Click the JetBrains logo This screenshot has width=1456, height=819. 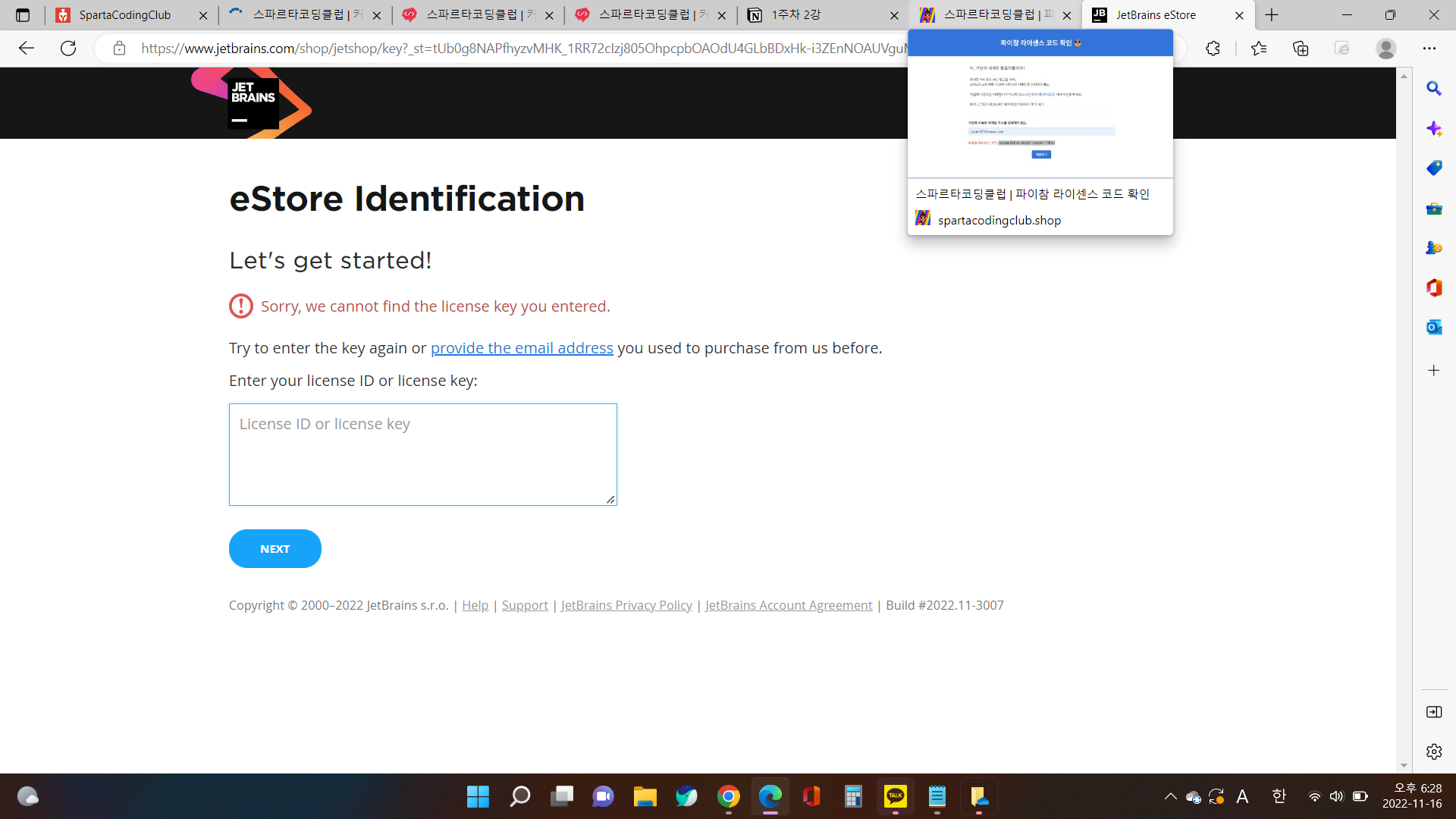(x=251, y=103)
